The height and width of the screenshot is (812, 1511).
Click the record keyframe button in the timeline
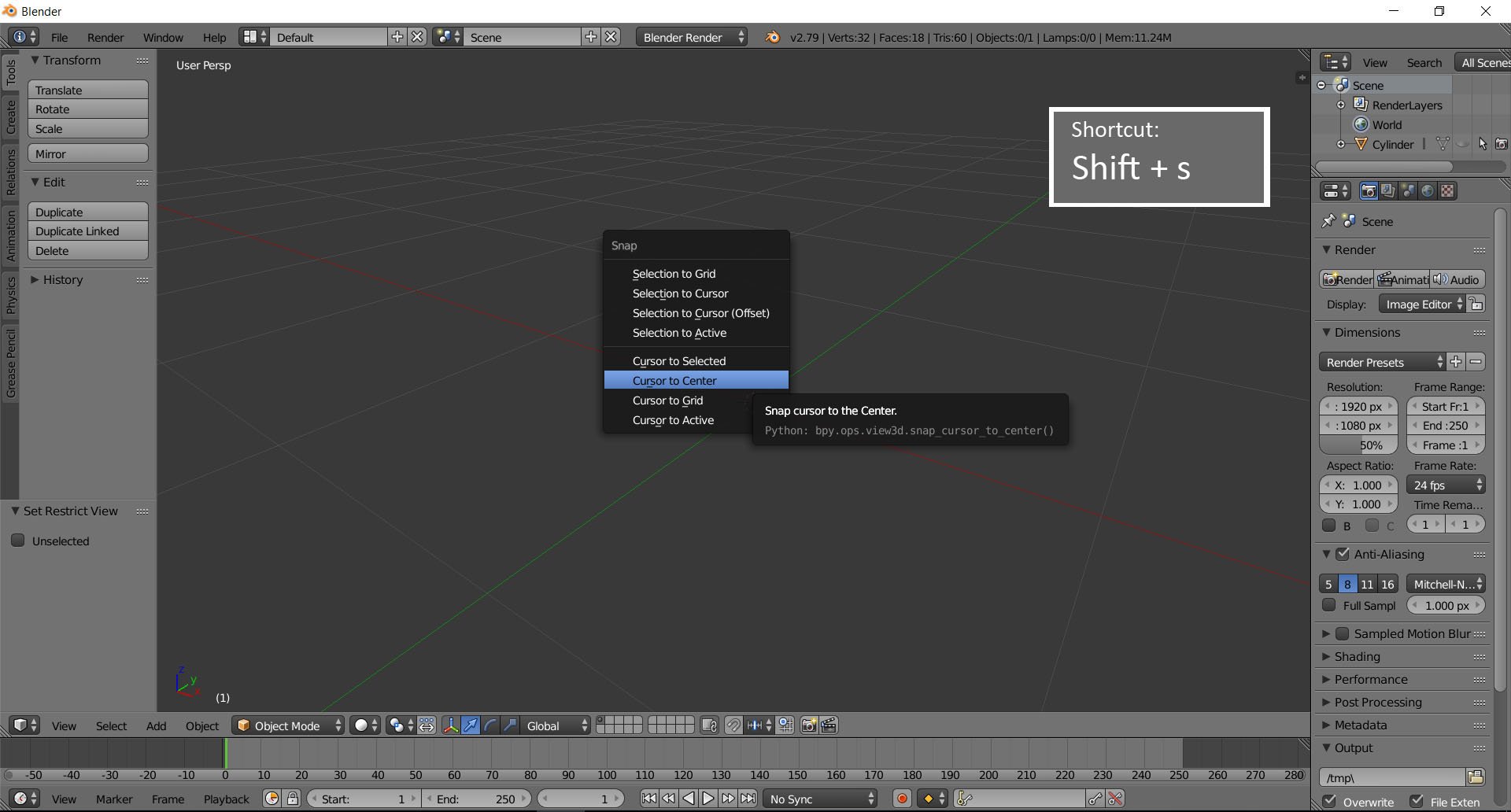(902, 799)
